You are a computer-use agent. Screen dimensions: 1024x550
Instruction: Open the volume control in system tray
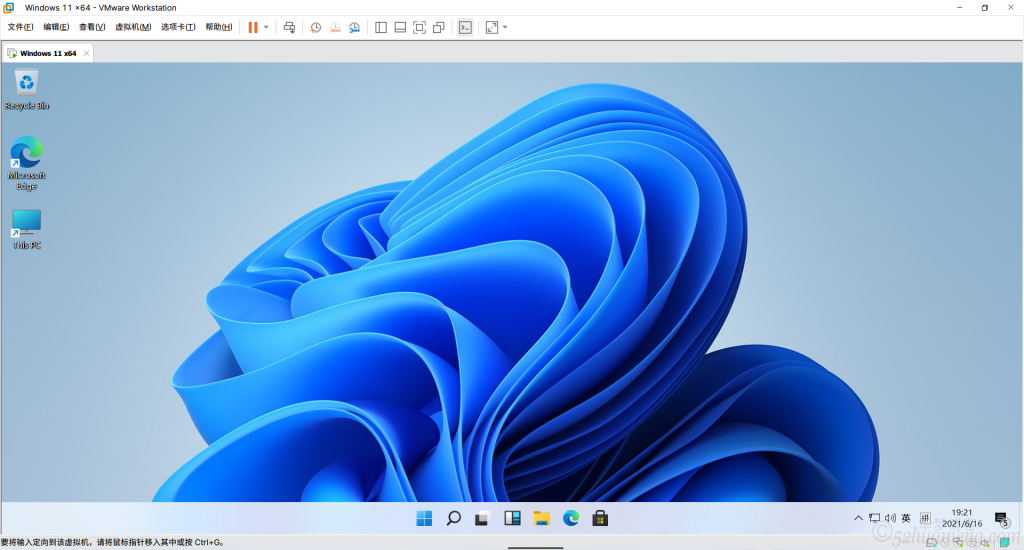point(889,518)
